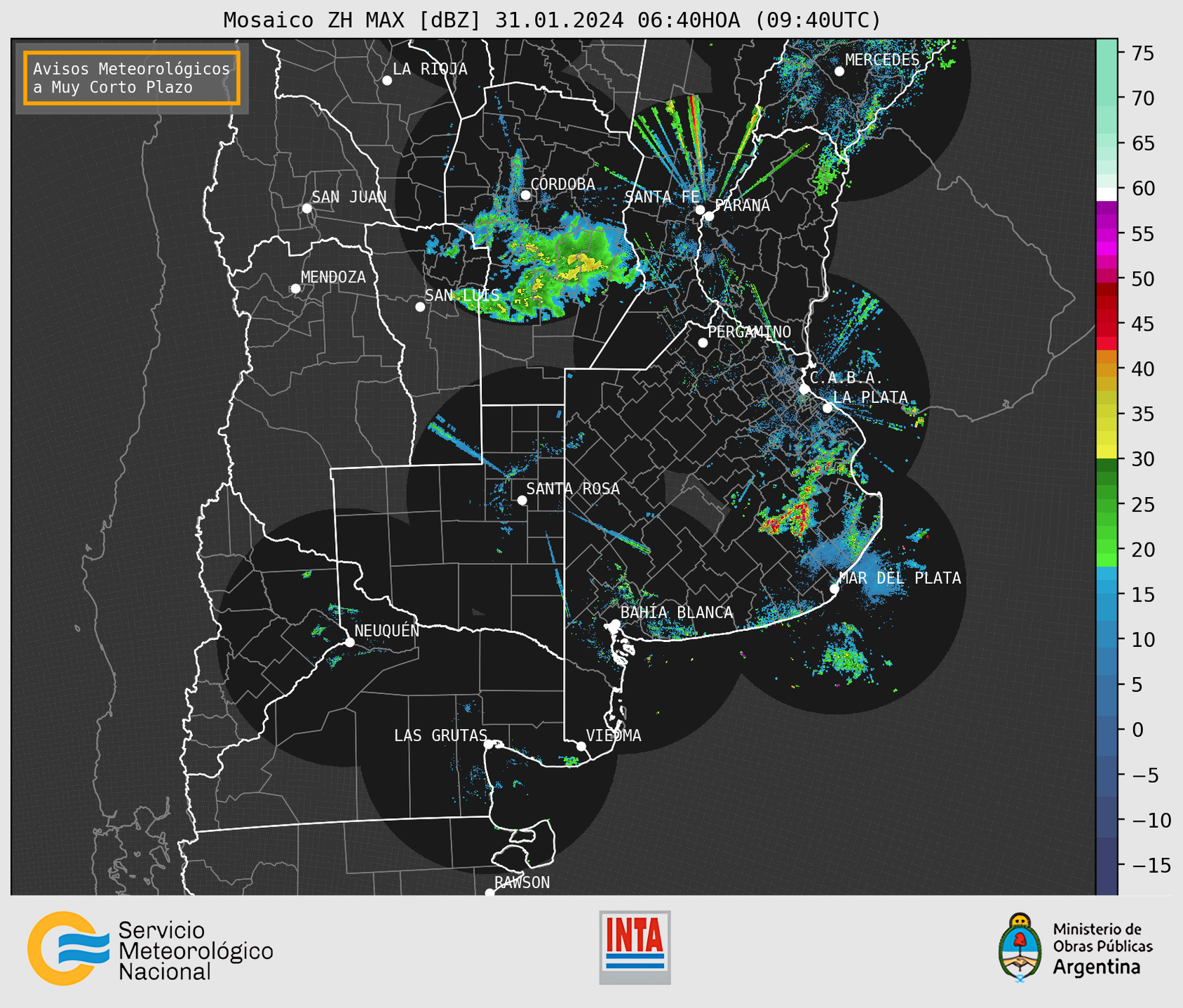Image resolution: width=1183 pixels, height=1008 pixels.
Task: Click the Paraná city marker dot
Action: pyautogui.click(x=709, y=216)
